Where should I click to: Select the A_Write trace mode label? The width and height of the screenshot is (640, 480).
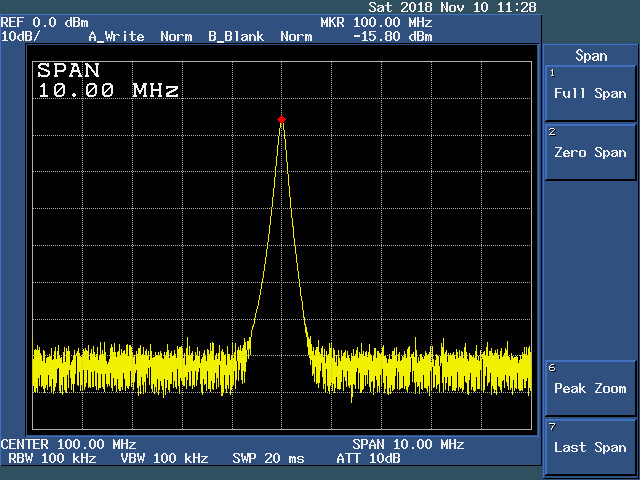[116, 36]
